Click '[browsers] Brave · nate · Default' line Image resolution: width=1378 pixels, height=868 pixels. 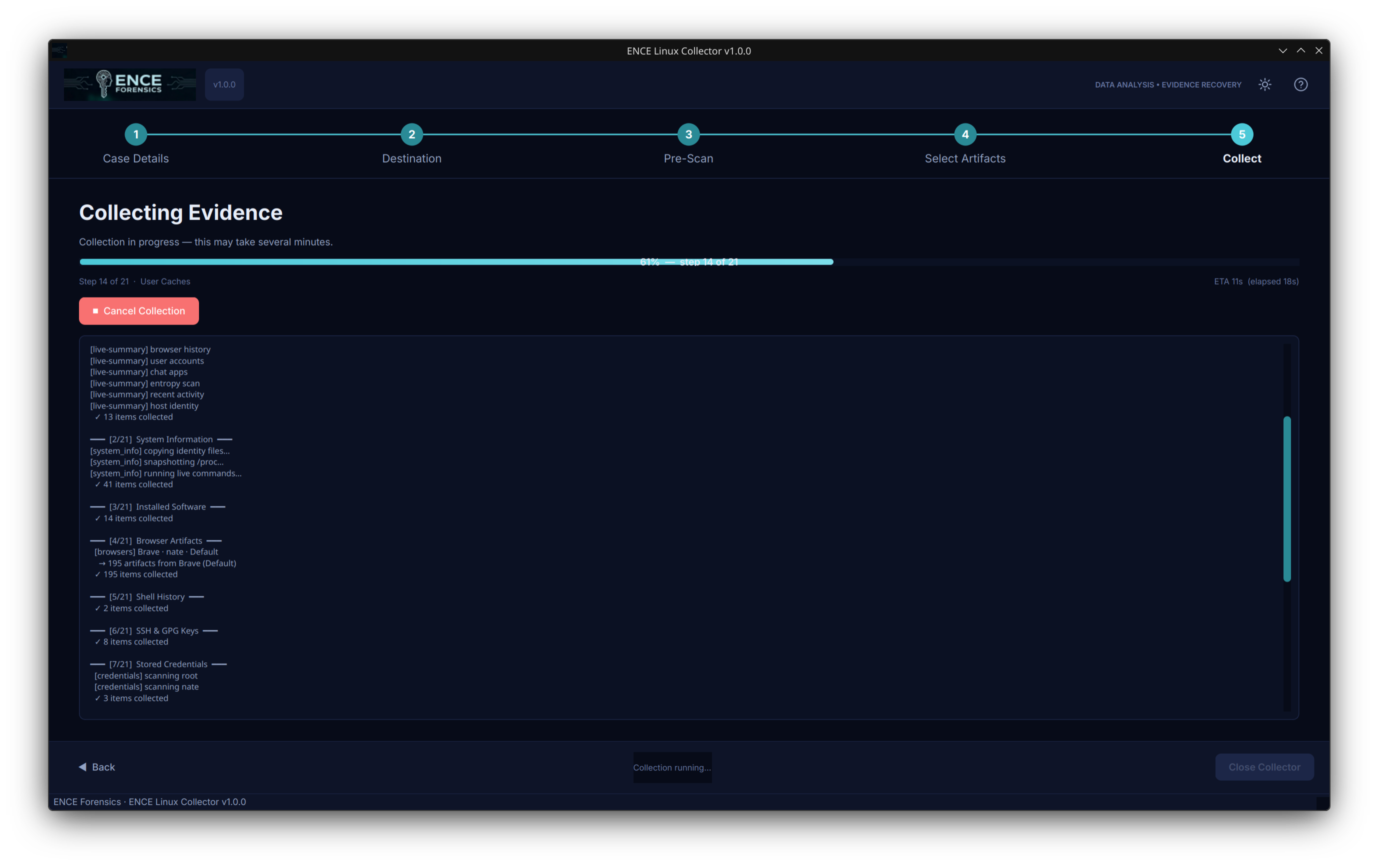156,551
